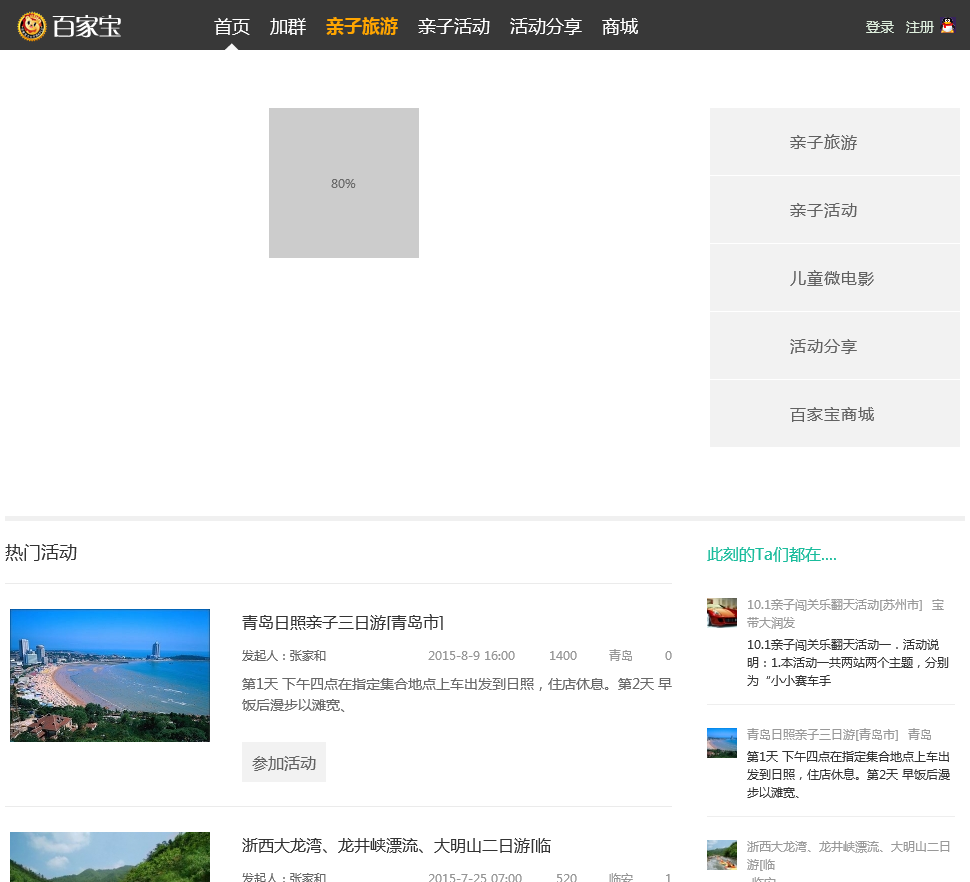Click the 百家宝 site name text
The width and height of the screenshot is (970, 882).
[x=87, y=27]
